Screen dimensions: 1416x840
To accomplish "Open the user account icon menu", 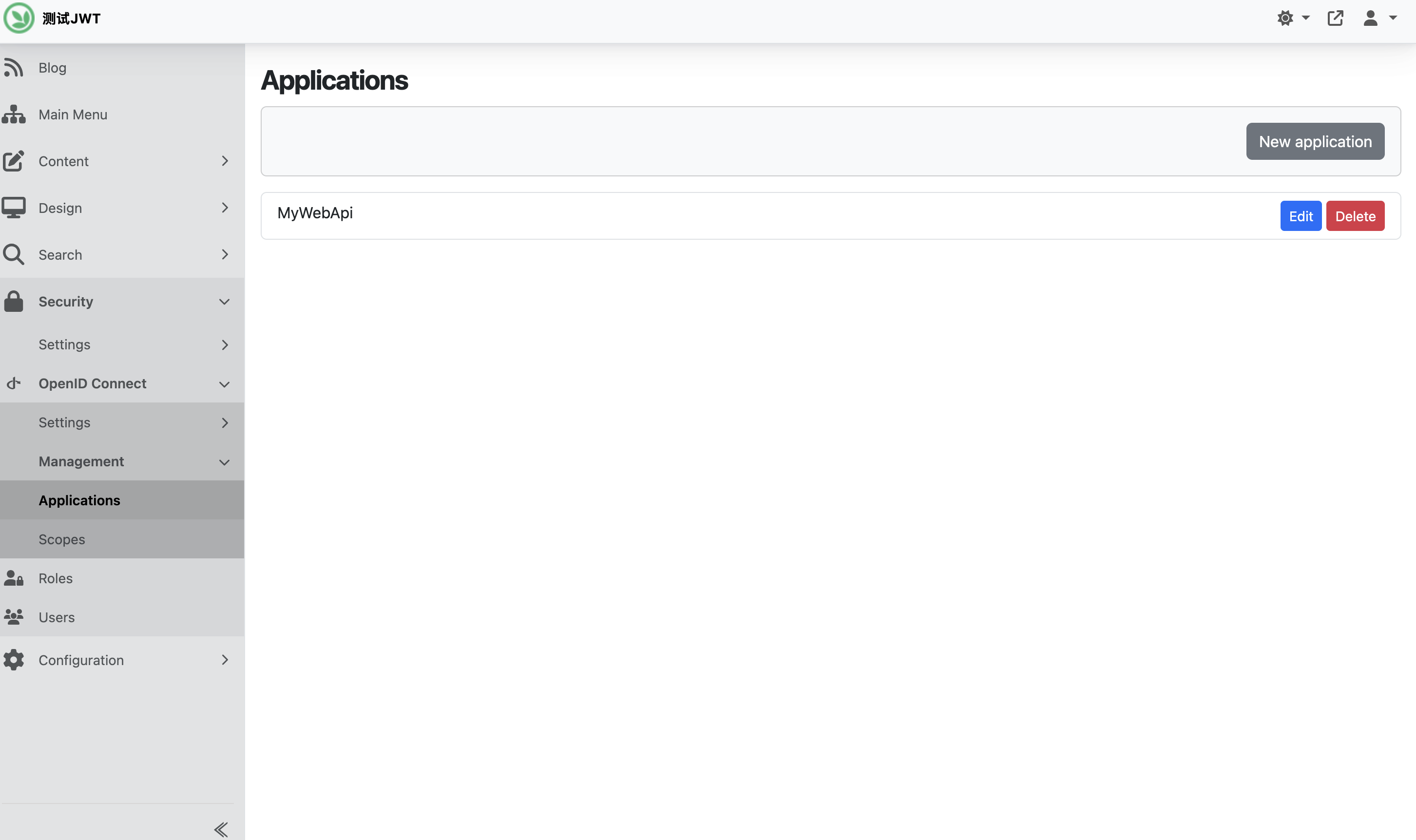I will point(1370,18).
